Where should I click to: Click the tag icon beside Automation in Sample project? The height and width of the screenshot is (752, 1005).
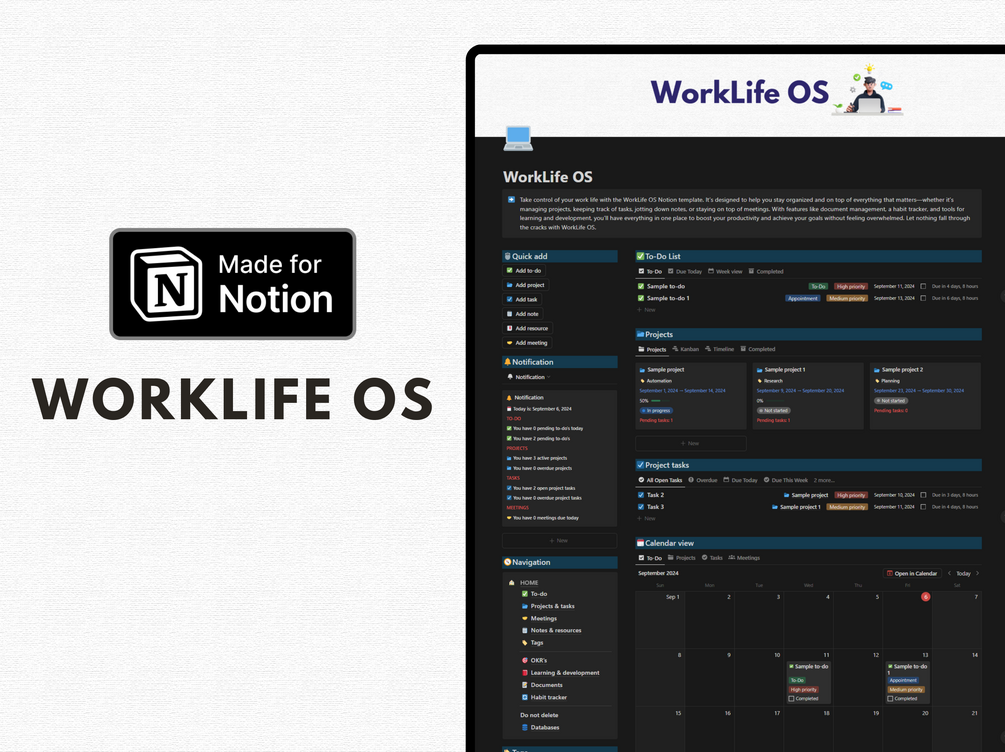(642, 381)
